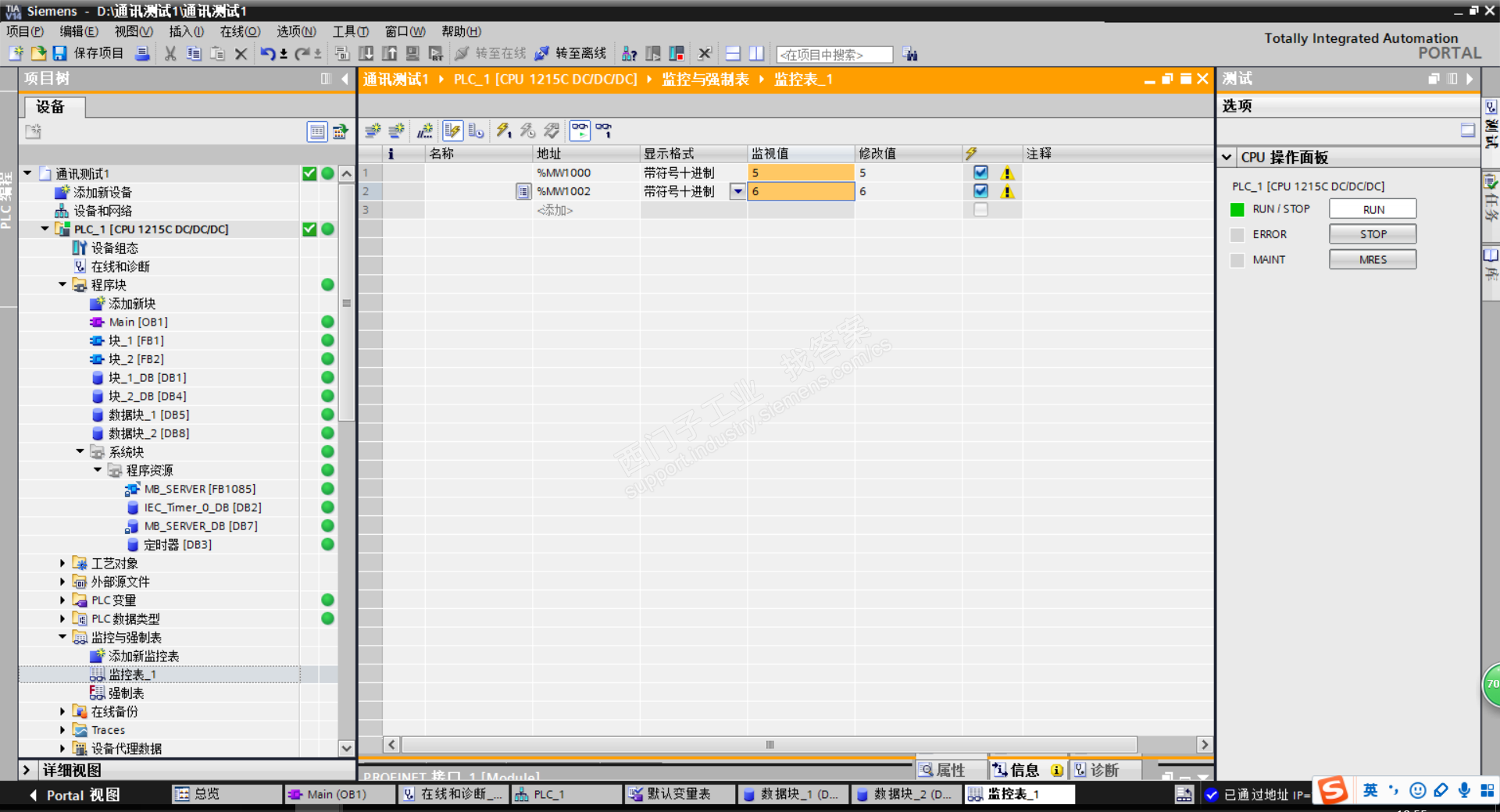Viewport: 1500px width, 812px height.
Task: Collapse the 系统块 folder
Action: pos(80,451)
